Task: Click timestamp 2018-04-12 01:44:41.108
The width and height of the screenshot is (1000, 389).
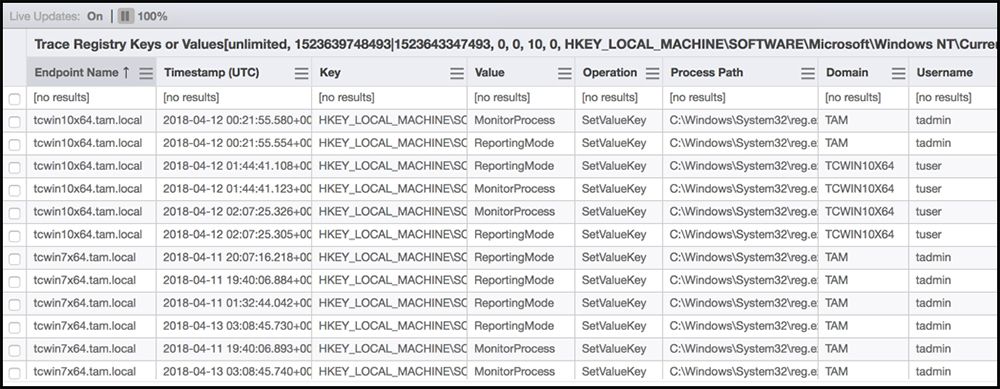Action: (x=237, y=166)
